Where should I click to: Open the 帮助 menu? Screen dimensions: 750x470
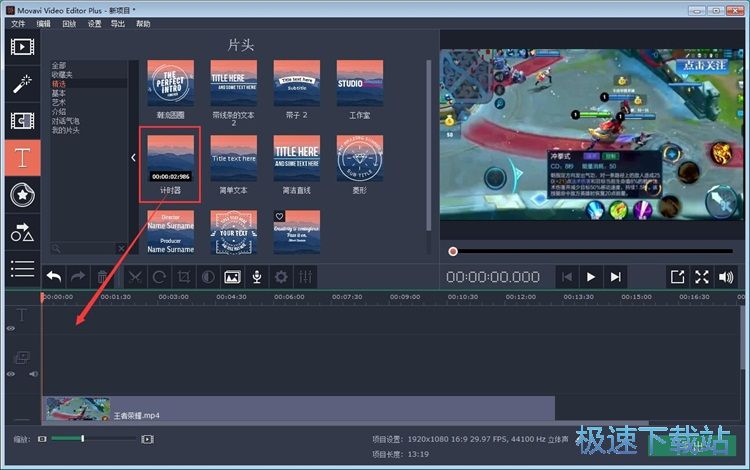pos(143,23)
